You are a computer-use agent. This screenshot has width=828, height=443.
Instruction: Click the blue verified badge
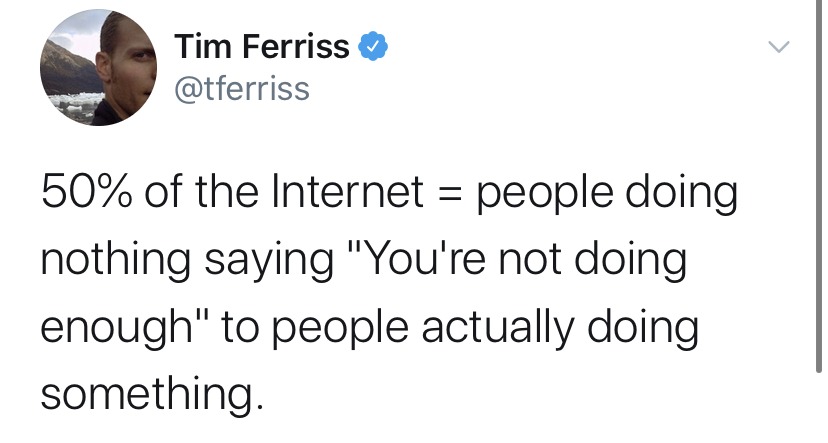pyautogui.click(x=375, y=46)
